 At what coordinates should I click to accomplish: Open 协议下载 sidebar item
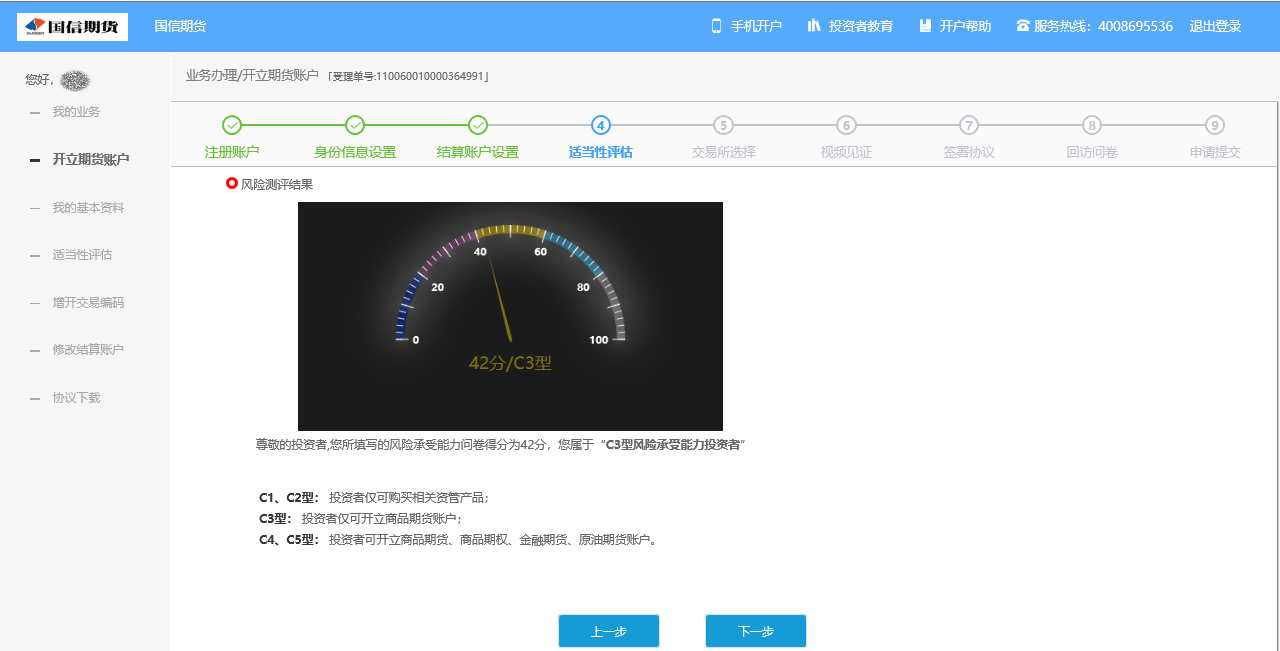[x=76, y=398]
